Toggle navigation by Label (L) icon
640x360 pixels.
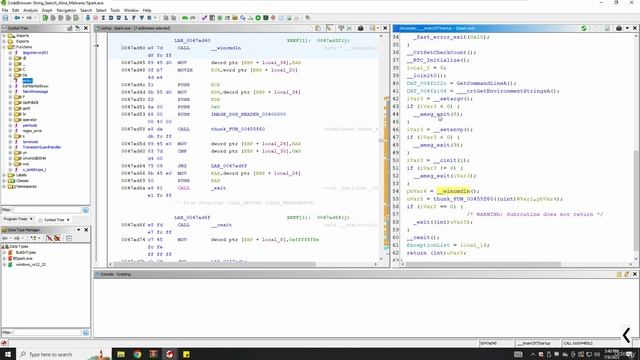126,18
